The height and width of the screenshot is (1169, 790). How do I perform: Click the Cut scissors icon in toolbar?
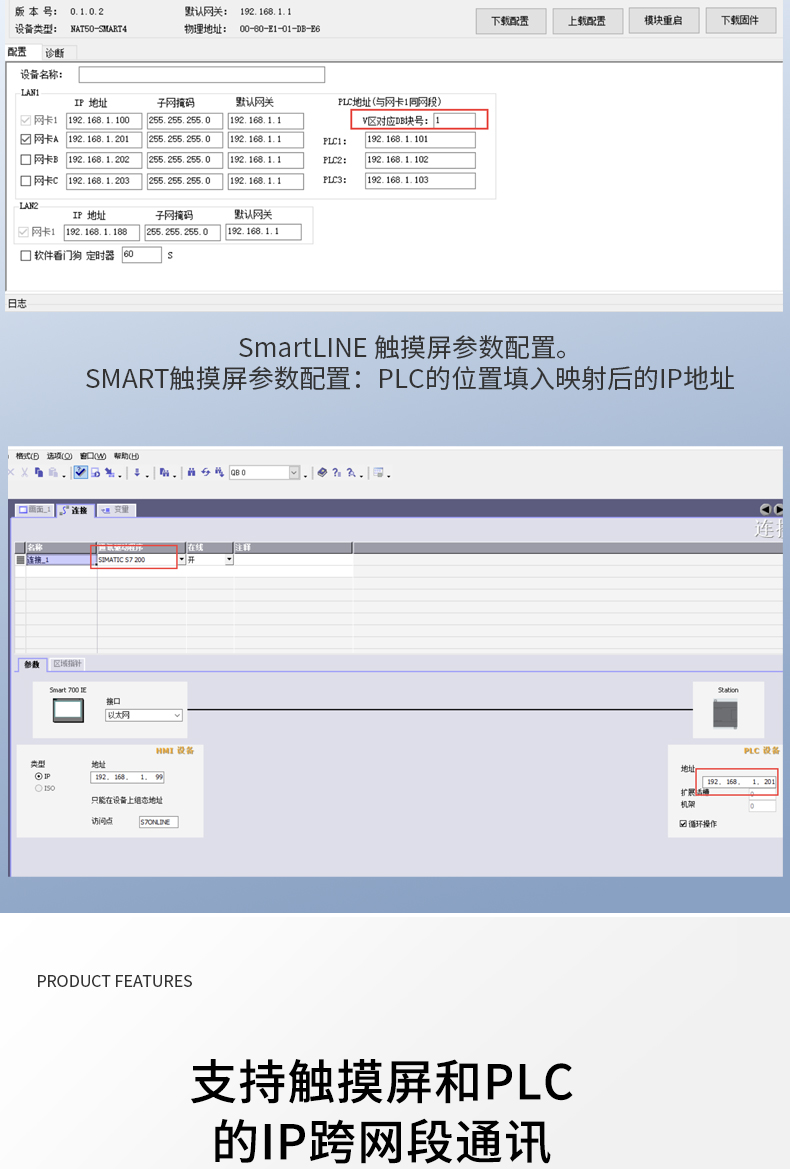[25, 473]
